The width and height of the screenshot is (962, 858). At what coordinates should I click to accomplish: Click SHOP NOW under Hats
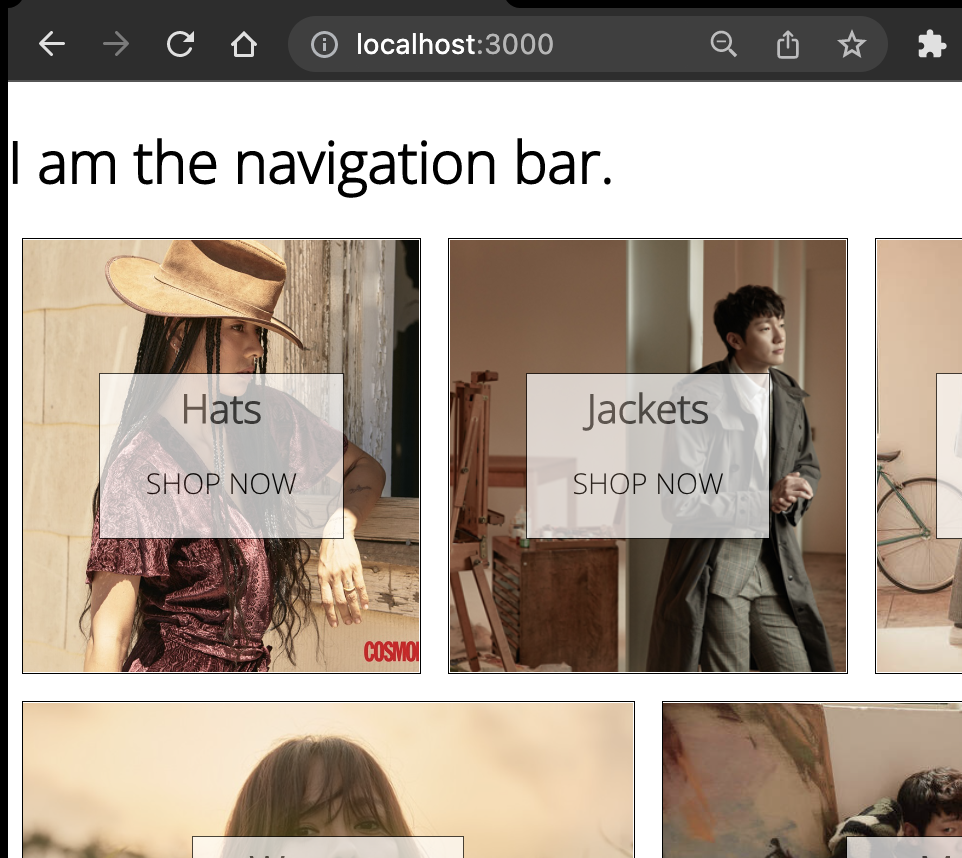coord(221,484)
